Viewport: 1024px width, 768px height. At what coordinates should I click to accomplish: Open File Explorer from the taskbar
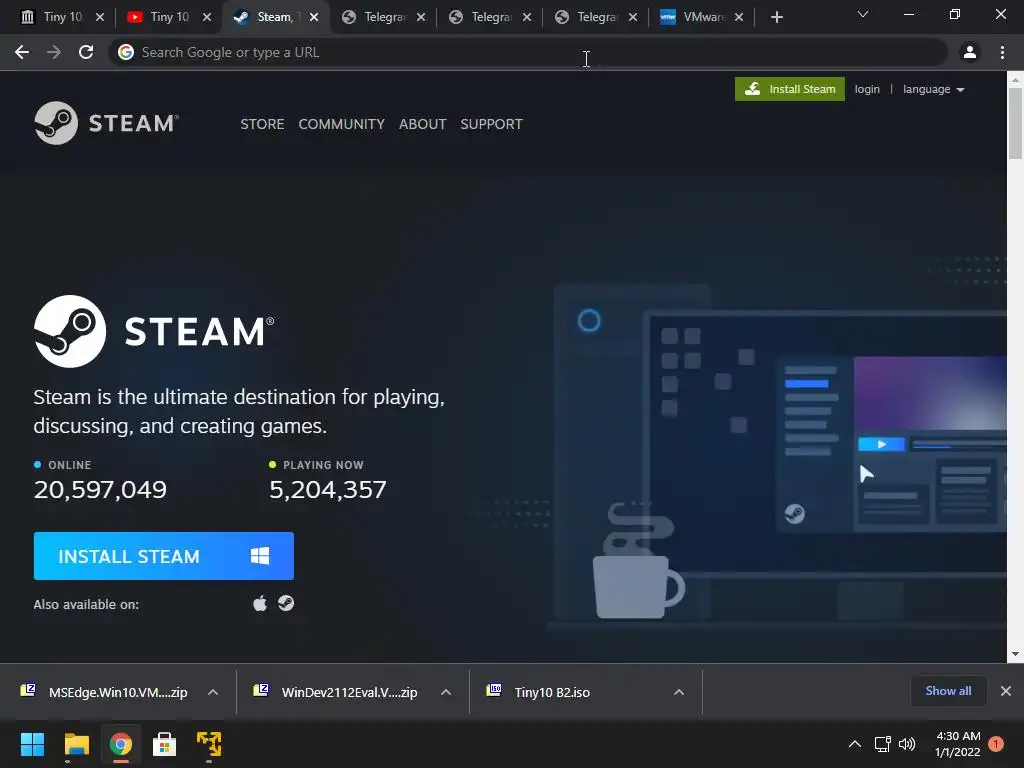[x=76, y=744]
